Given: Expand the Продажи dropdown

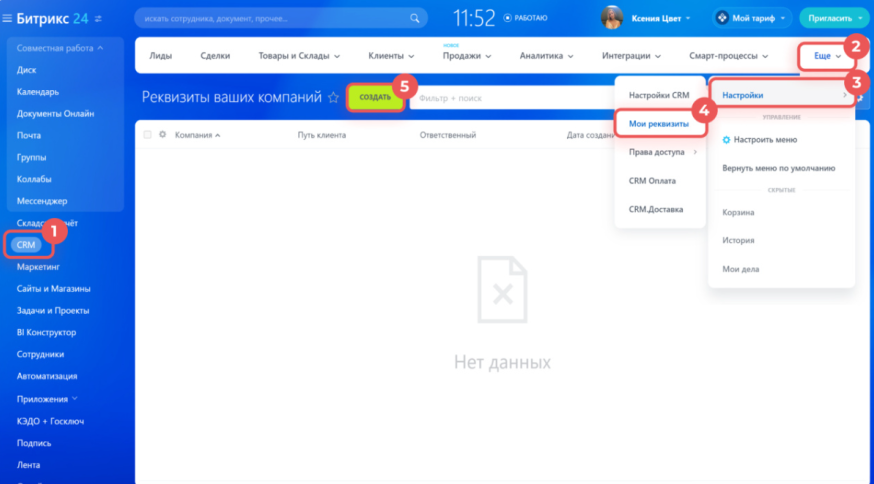Looking at the screenshot, I should click(x=467, y=56).
